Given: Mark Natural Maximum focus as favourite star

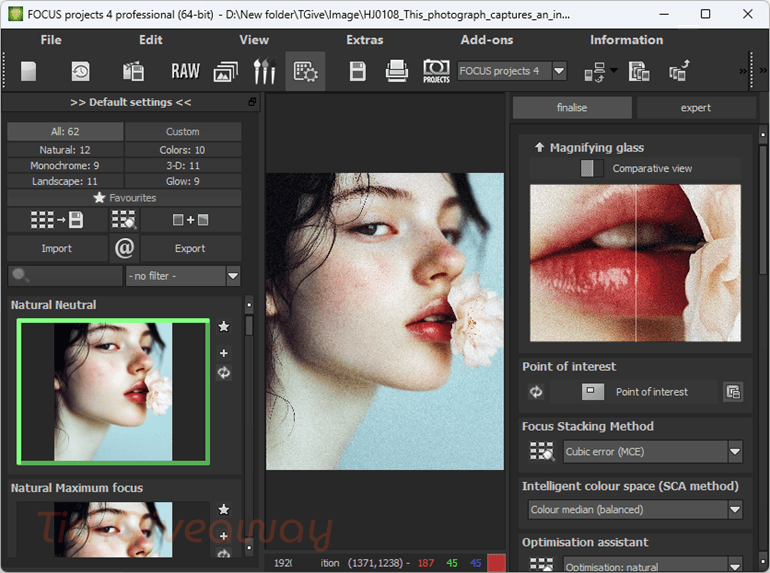Looking at the screenshot, I should 224,510.
